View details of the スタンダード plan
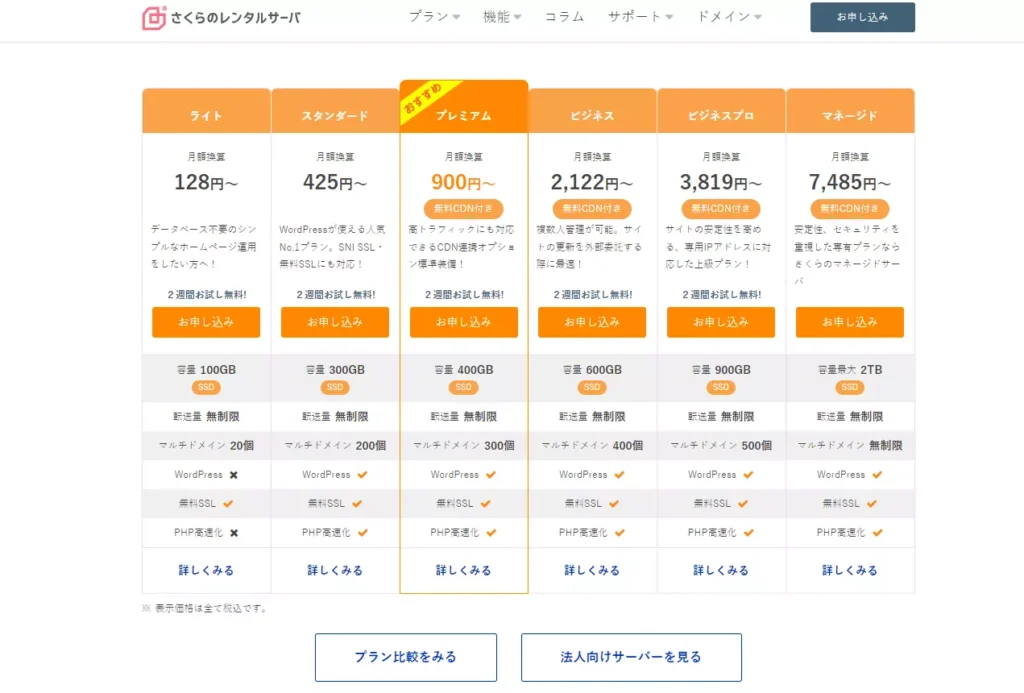The height and width of the screenshot is (693, 1024). (x=334, y=570)
